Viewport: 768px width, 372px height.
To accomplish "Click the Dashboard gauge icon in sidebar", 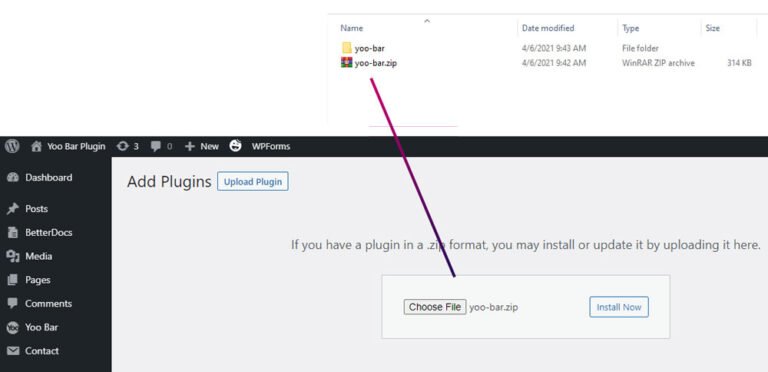I will pyautogui.click(x=13, y=178).
